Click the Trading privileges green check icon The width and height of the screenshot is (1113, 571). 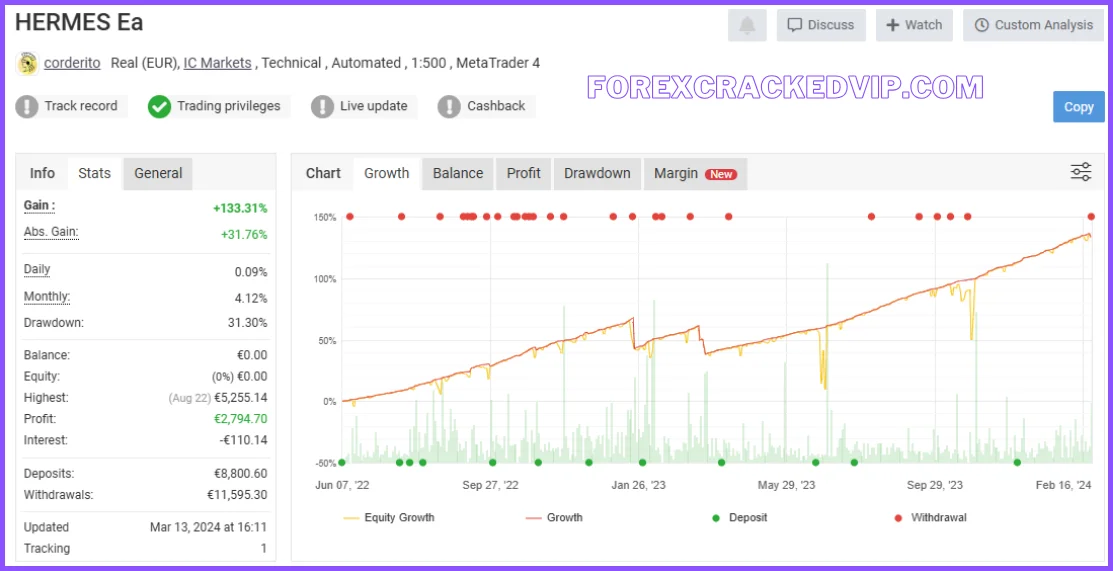159,107
